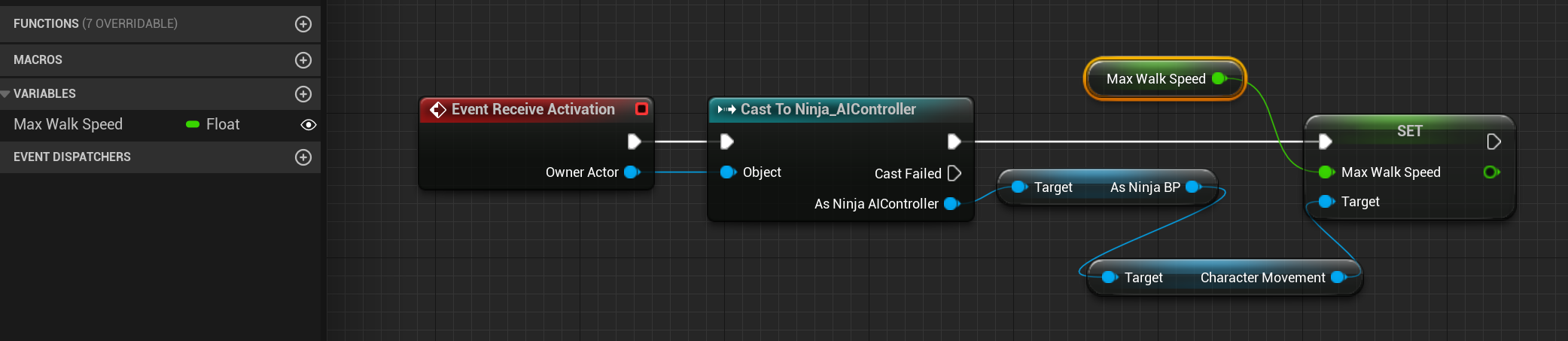Click the SET node output execution pin

click(1493, 142)
